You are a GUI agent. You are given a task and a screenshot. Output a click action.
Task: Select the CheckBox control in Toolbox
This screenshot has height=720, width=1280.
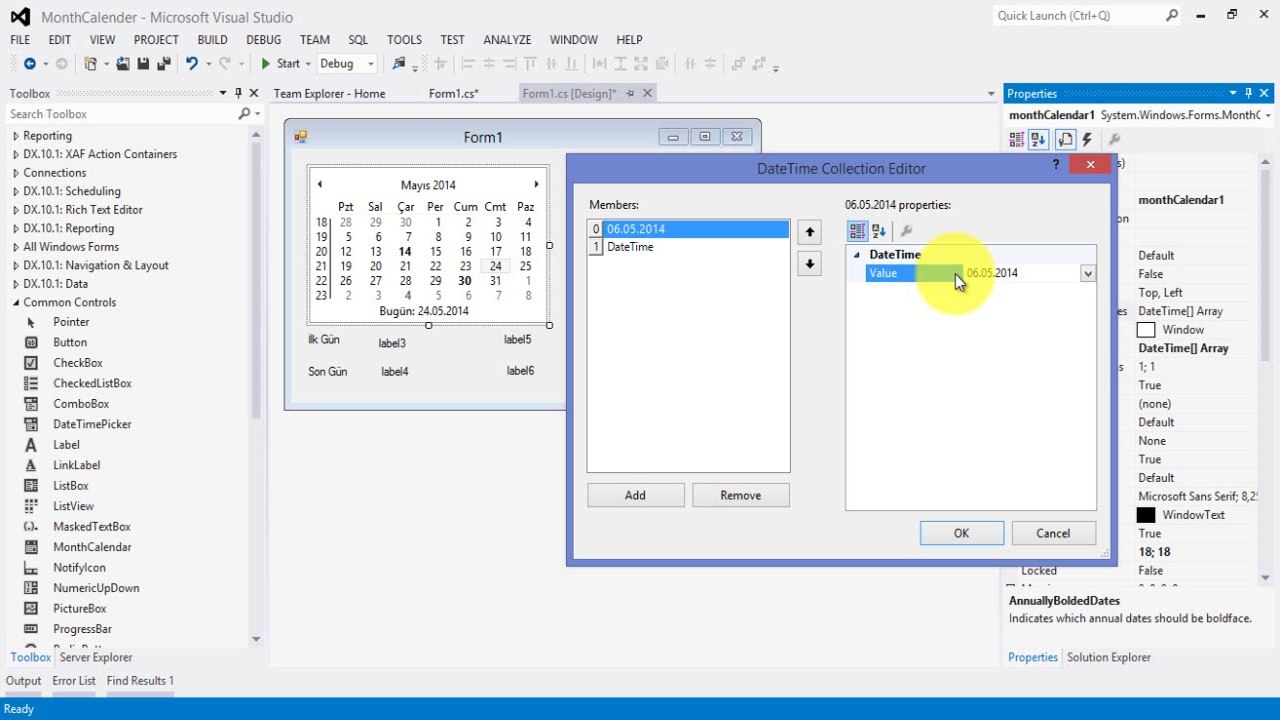tap(77, 363)
